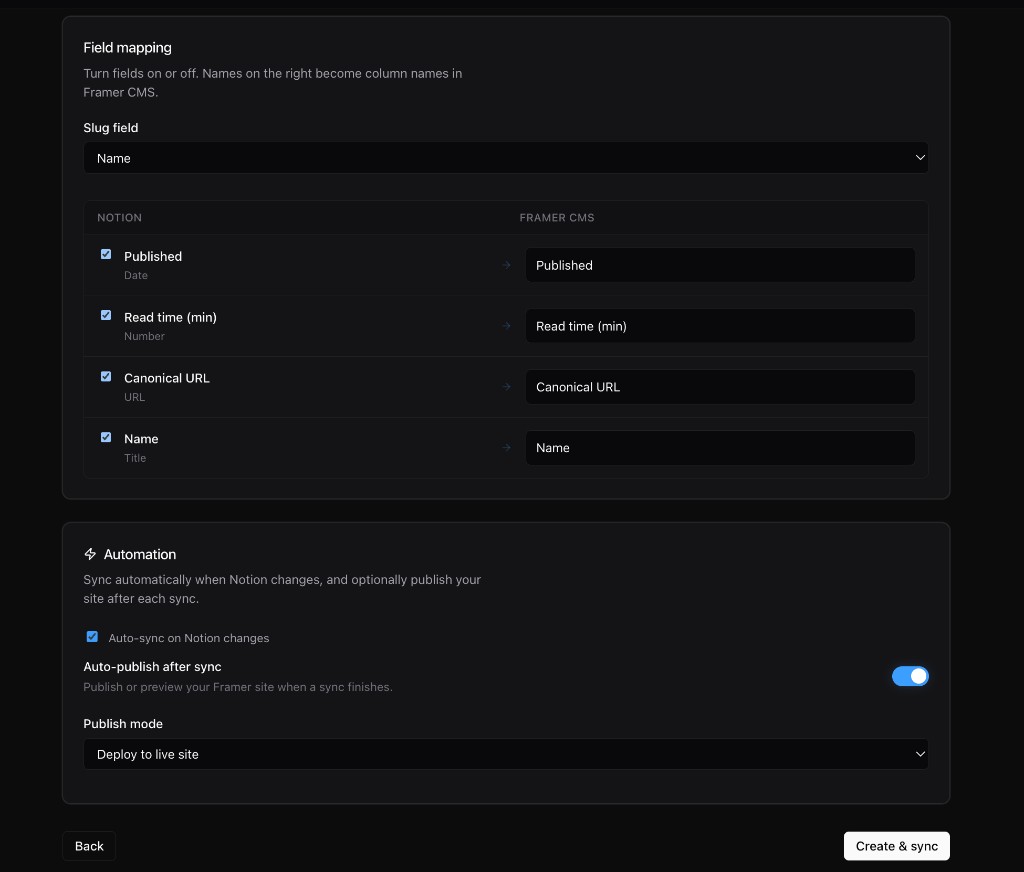Turn off Auto-publish after sync toggle
Screen dimensions: 1024x872
pyautogui.click(x=910, y=676)
